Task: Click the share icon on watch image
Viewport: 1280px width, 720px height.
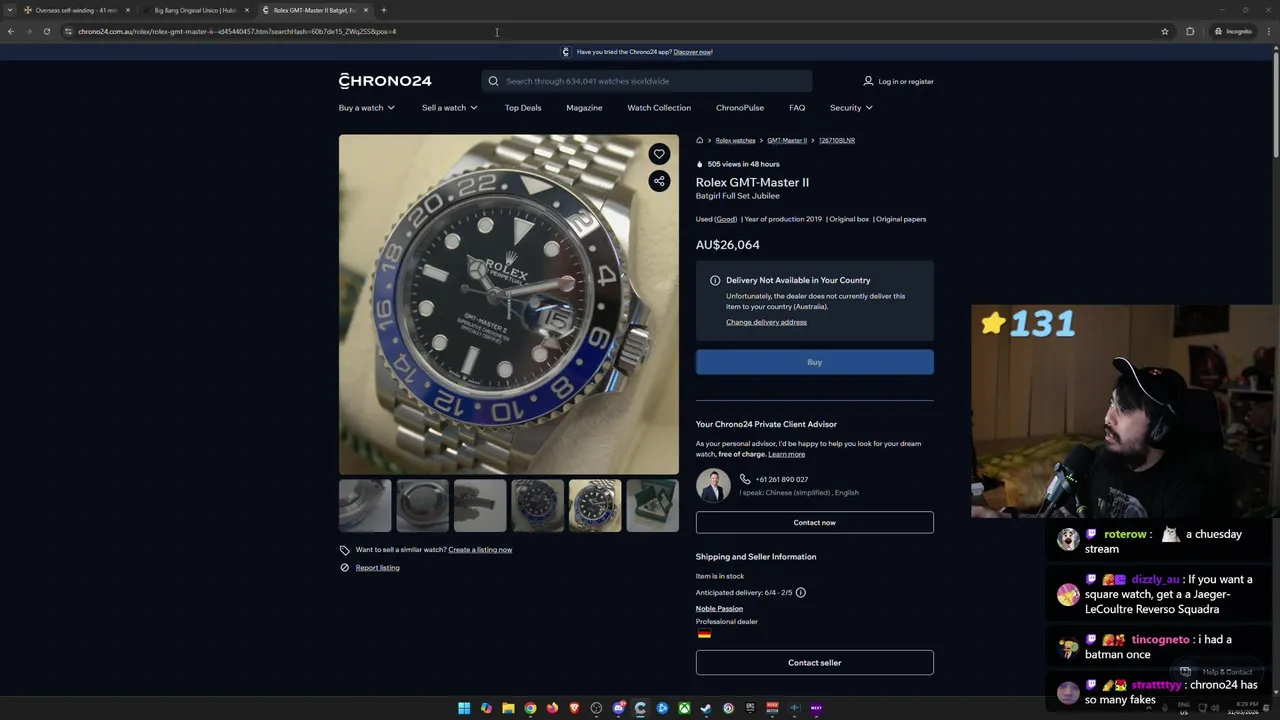Action: click(x=659, y=181)
